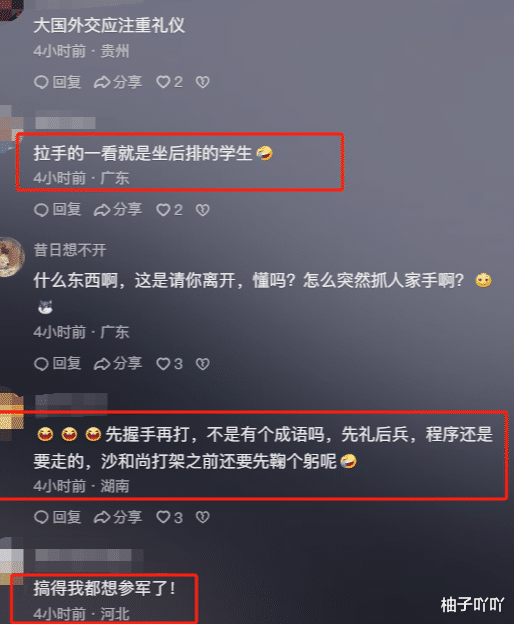Reply to the 大国外交应注重礼仪 comment
This screenshot has height=624, width=514.
58,82
